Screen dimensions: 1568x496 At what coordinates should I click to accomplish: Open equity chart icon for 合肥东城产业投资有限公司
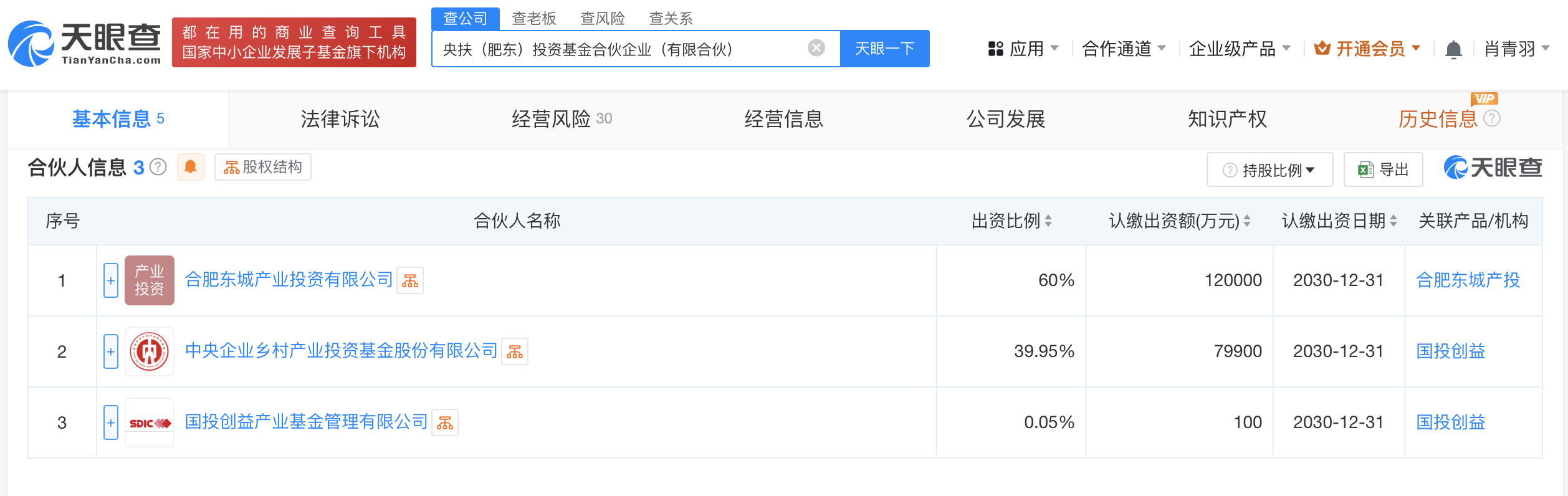pyautogui.click(x=410, y=281)
